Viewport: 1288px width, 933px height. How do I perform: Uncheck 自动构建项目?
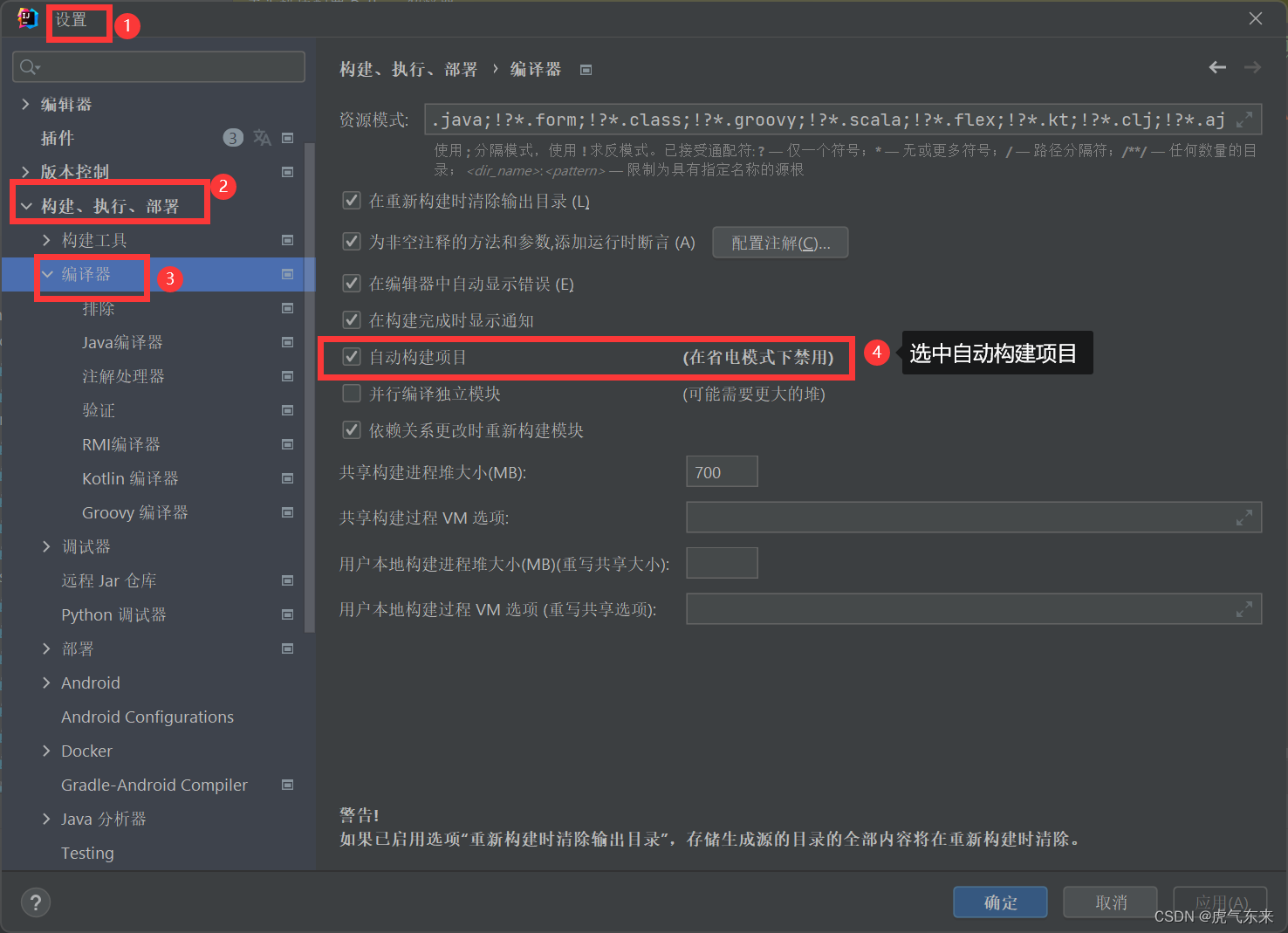coord(351,356)
